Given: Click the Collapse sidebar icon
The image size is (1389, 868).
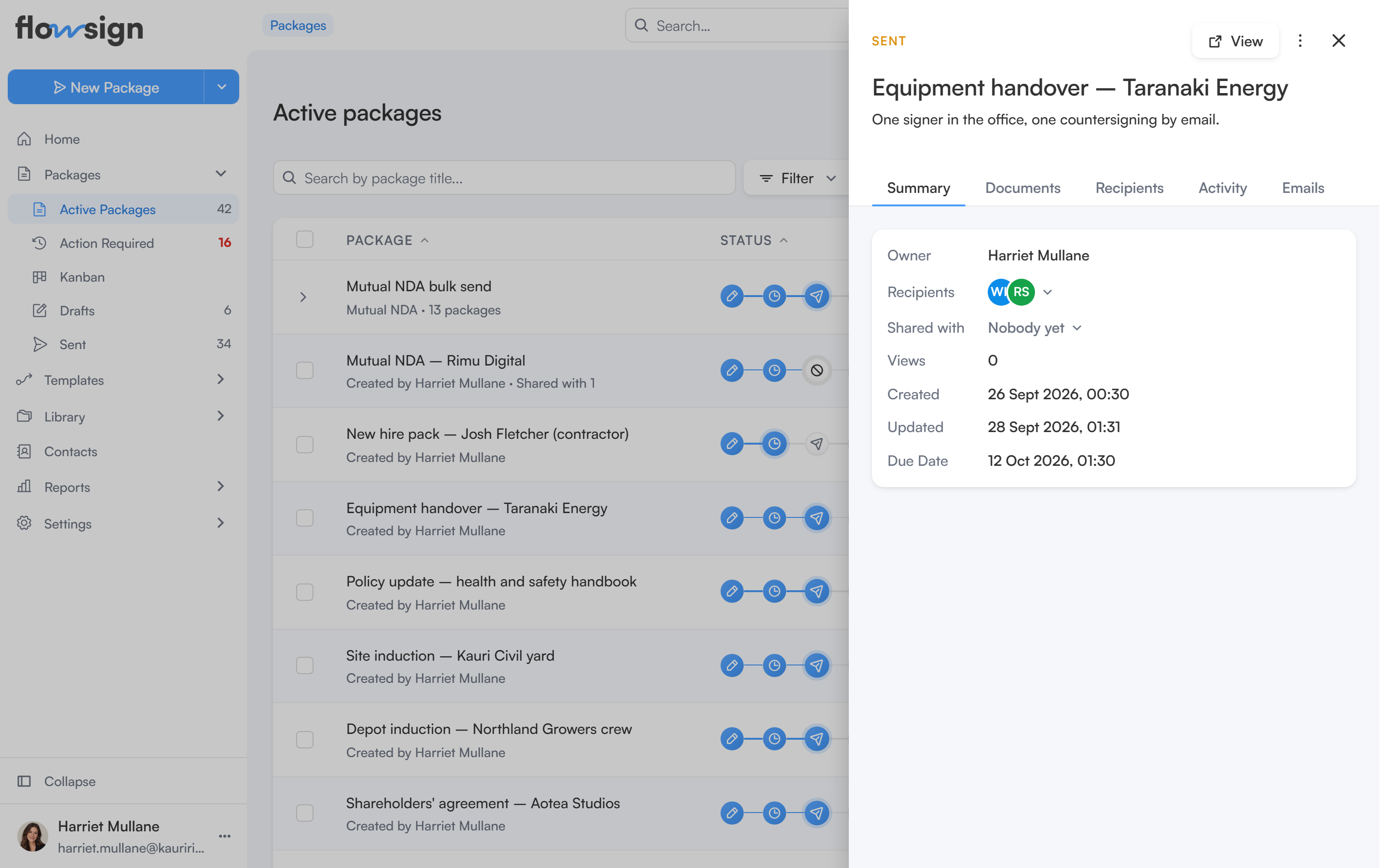Looking at the screenshot, I should (x=24, y=781).
